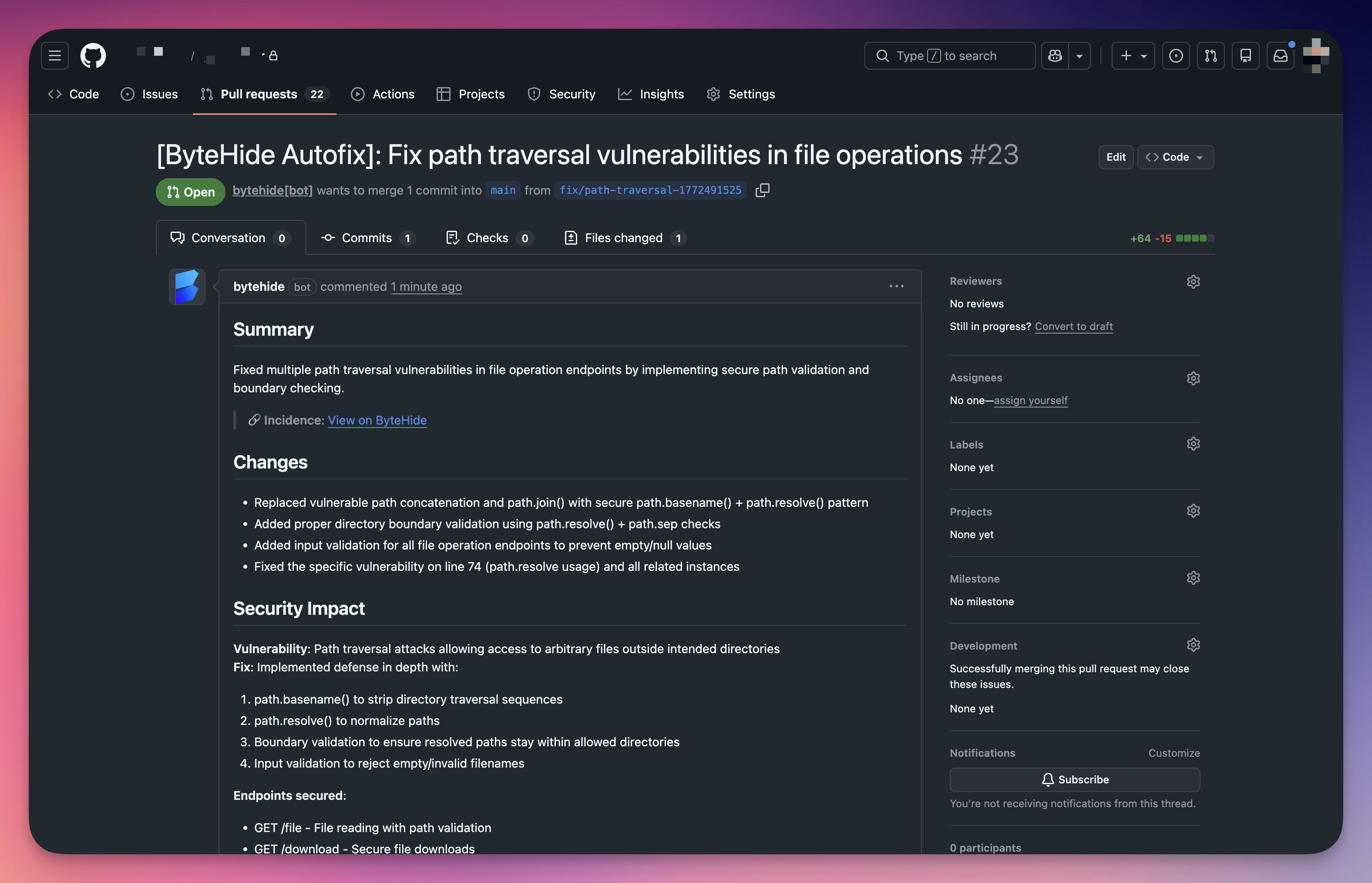Click the Edit button on the PR title

1115,157
